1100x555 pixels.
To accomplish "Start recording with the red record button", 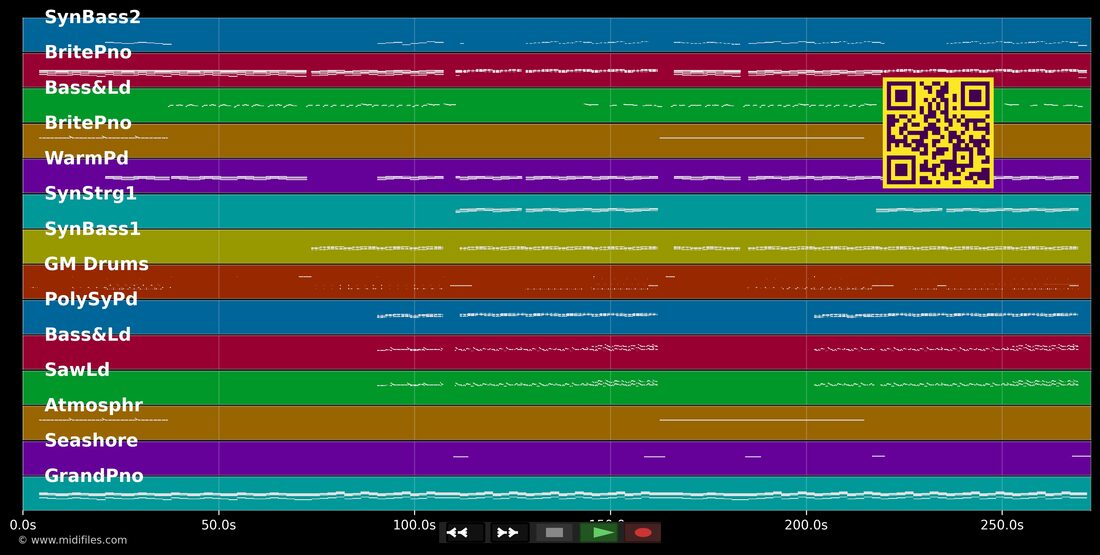I will (x=643, y=533).
